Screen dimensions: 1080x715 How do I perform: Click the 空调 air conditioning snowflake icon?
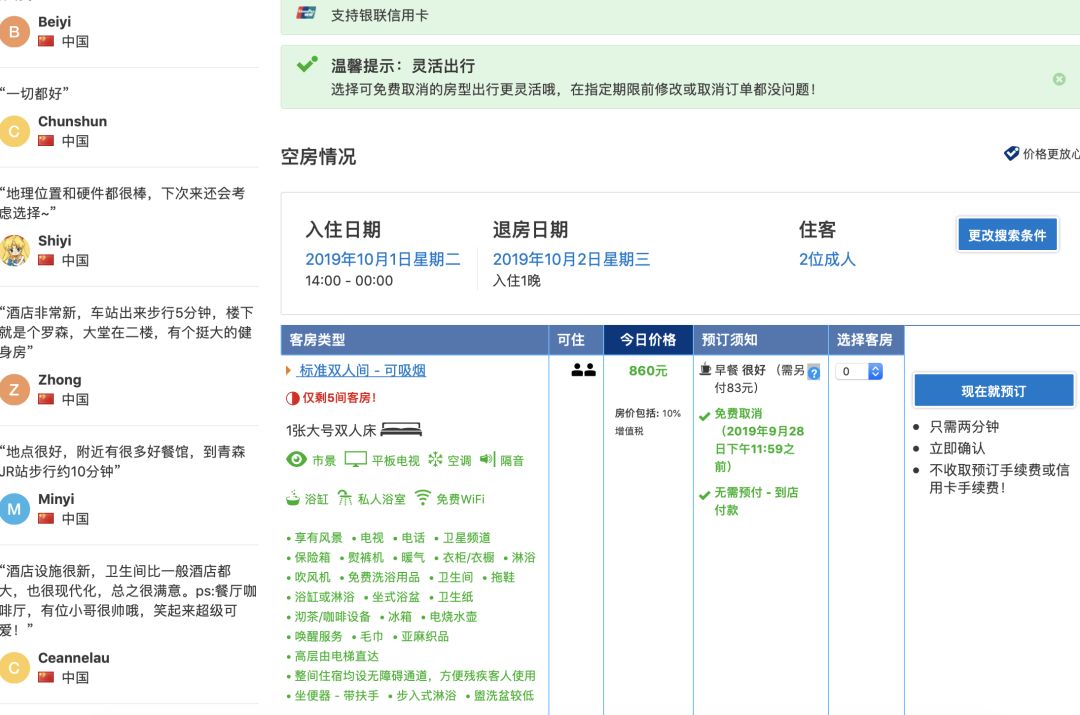(434, 459)
